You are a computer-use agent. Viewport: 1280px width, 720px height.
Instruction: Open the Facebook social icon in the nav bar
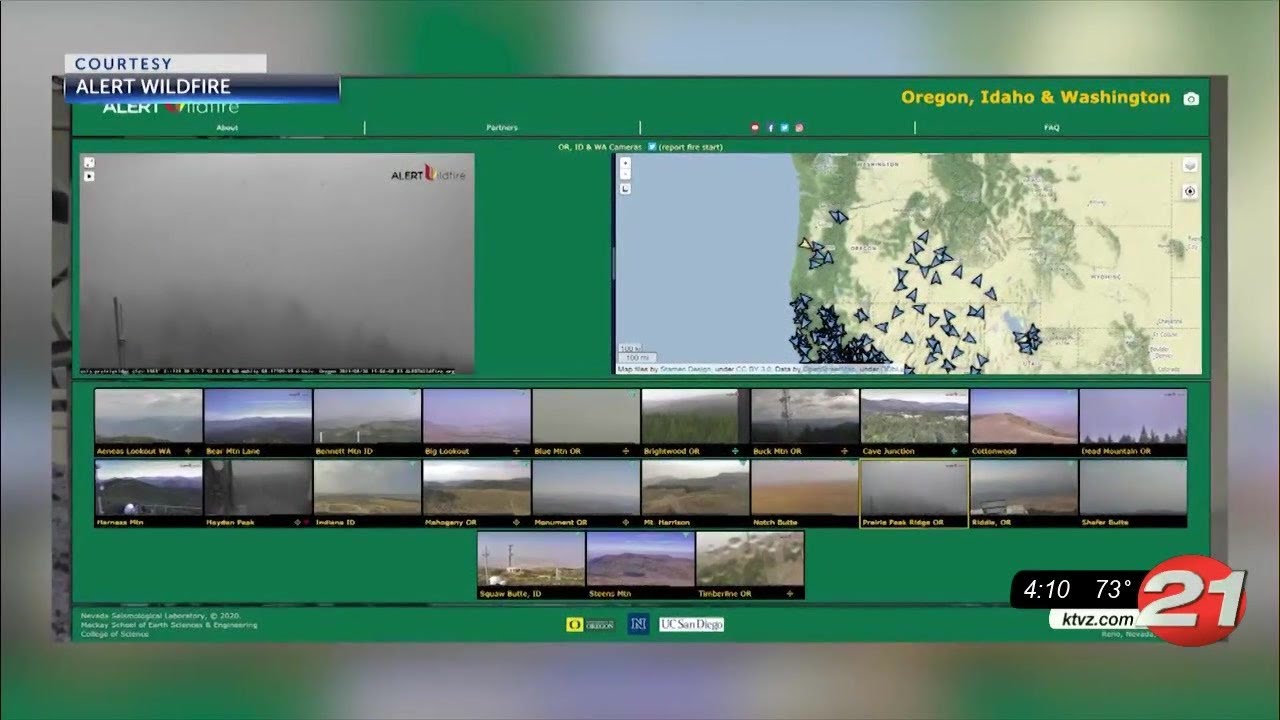click(x=770, y=128)
